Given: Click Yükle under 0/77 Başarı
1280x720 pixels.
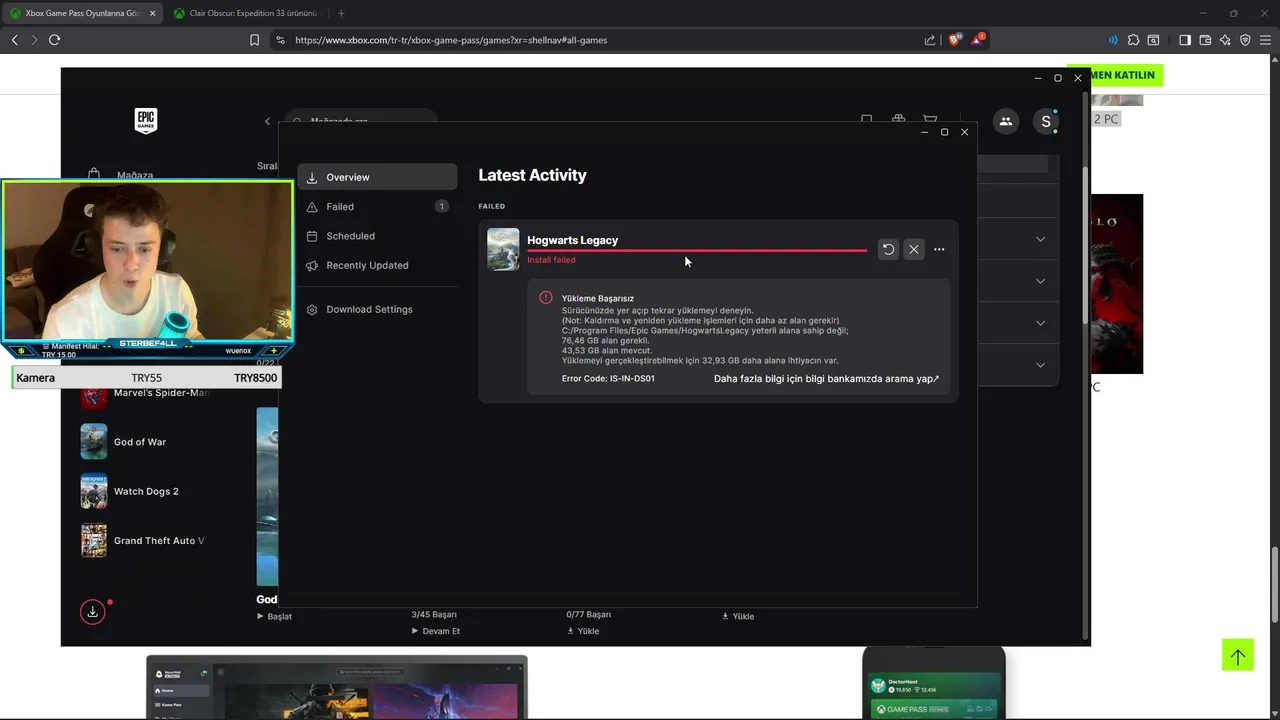Looking at the screenshot, I should [x=584, y=631].
